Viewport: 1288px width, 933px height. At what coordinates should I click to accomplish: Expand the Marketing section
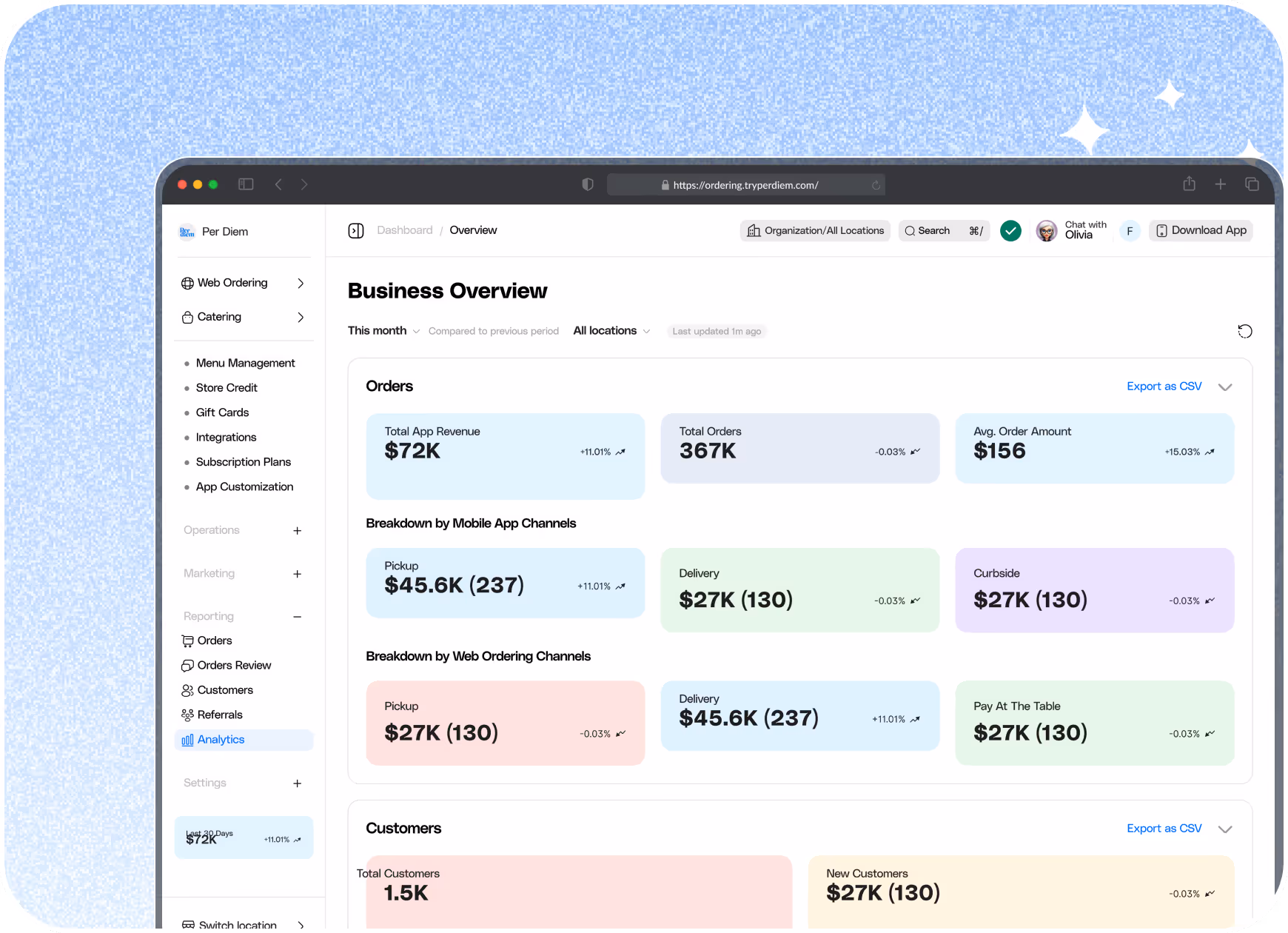pyautogui.click(x=297, y=574)
